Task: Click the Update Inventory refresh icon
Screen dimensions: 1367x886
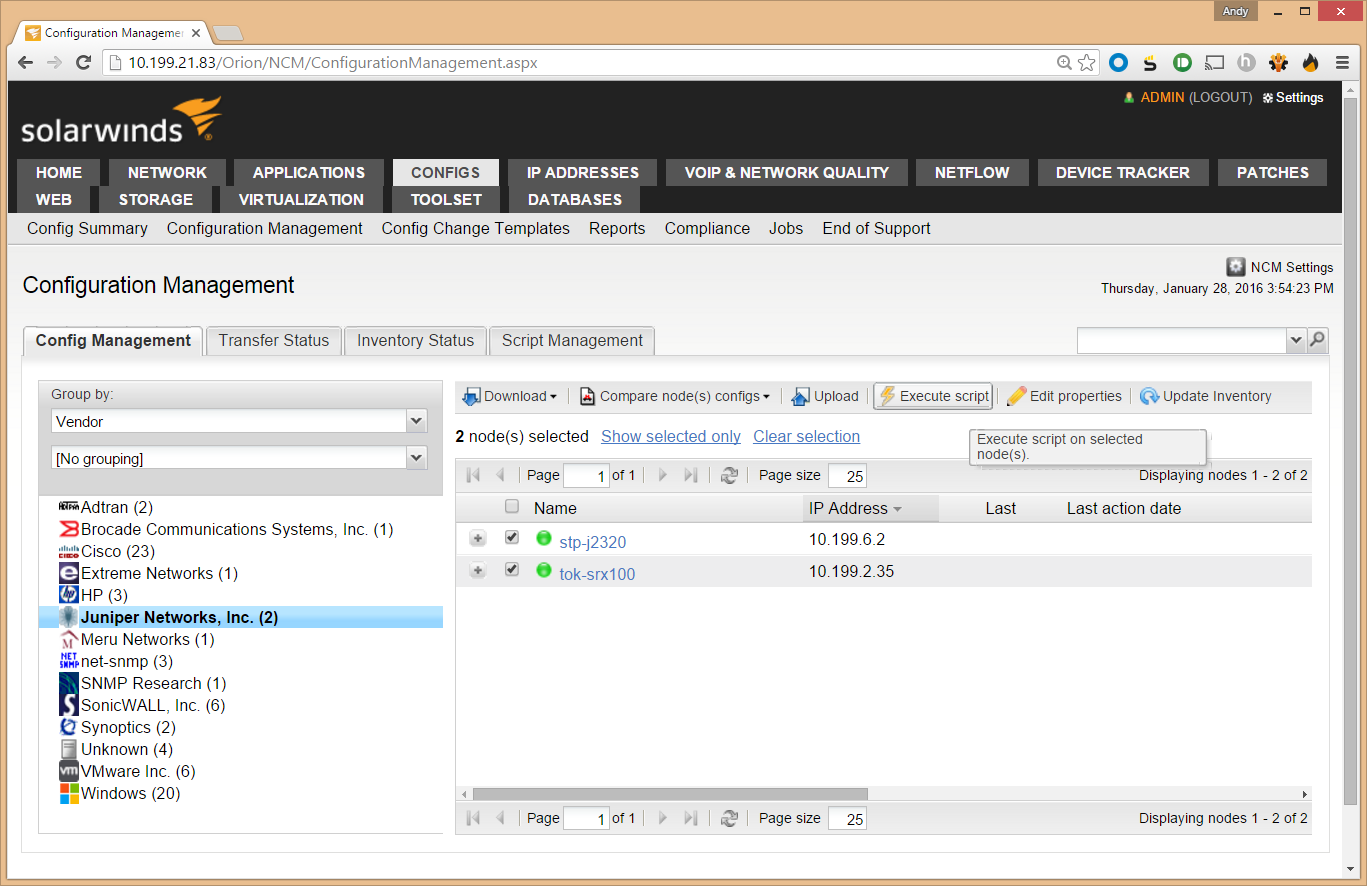Action: [x=1149, y=397]
